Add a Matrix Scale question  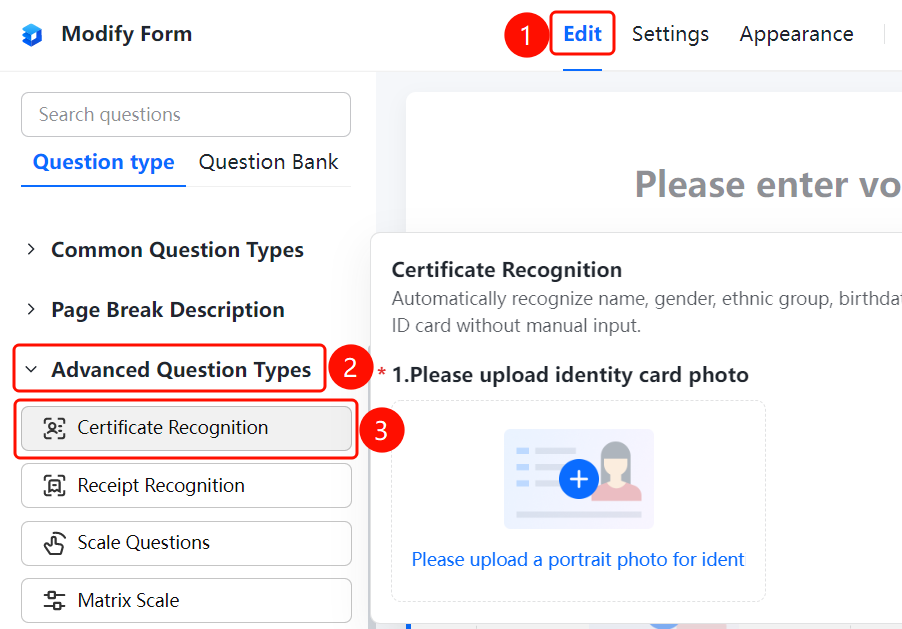coord(186,600)
